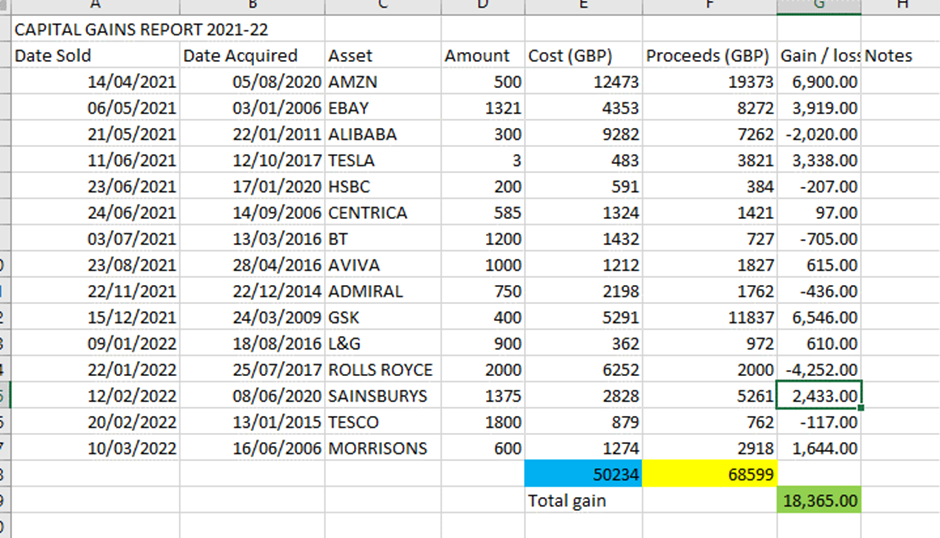Image resolution: width=940 pixels, height=538 pixels.
Task: Click the ROLLS ROYCE asset cell
Action: point(383,369)
